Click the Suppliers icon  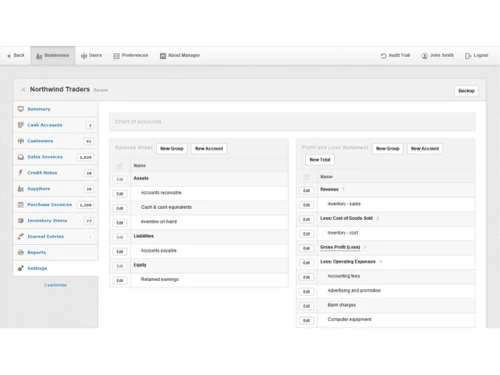pos(21,189)
